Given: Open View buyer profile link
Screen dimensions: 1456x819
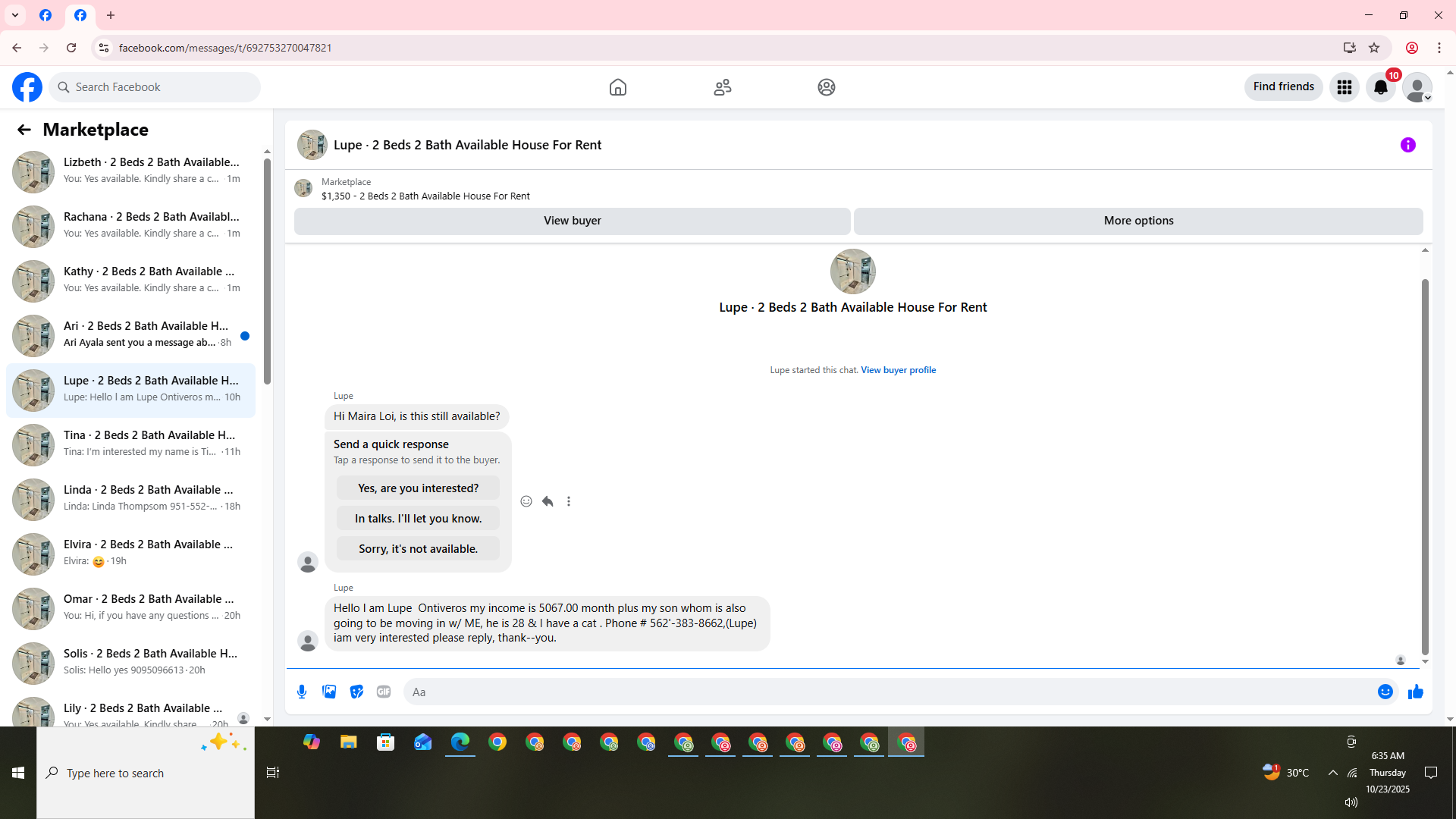Looking at the screenshot, I should click(x=898, y=370).
